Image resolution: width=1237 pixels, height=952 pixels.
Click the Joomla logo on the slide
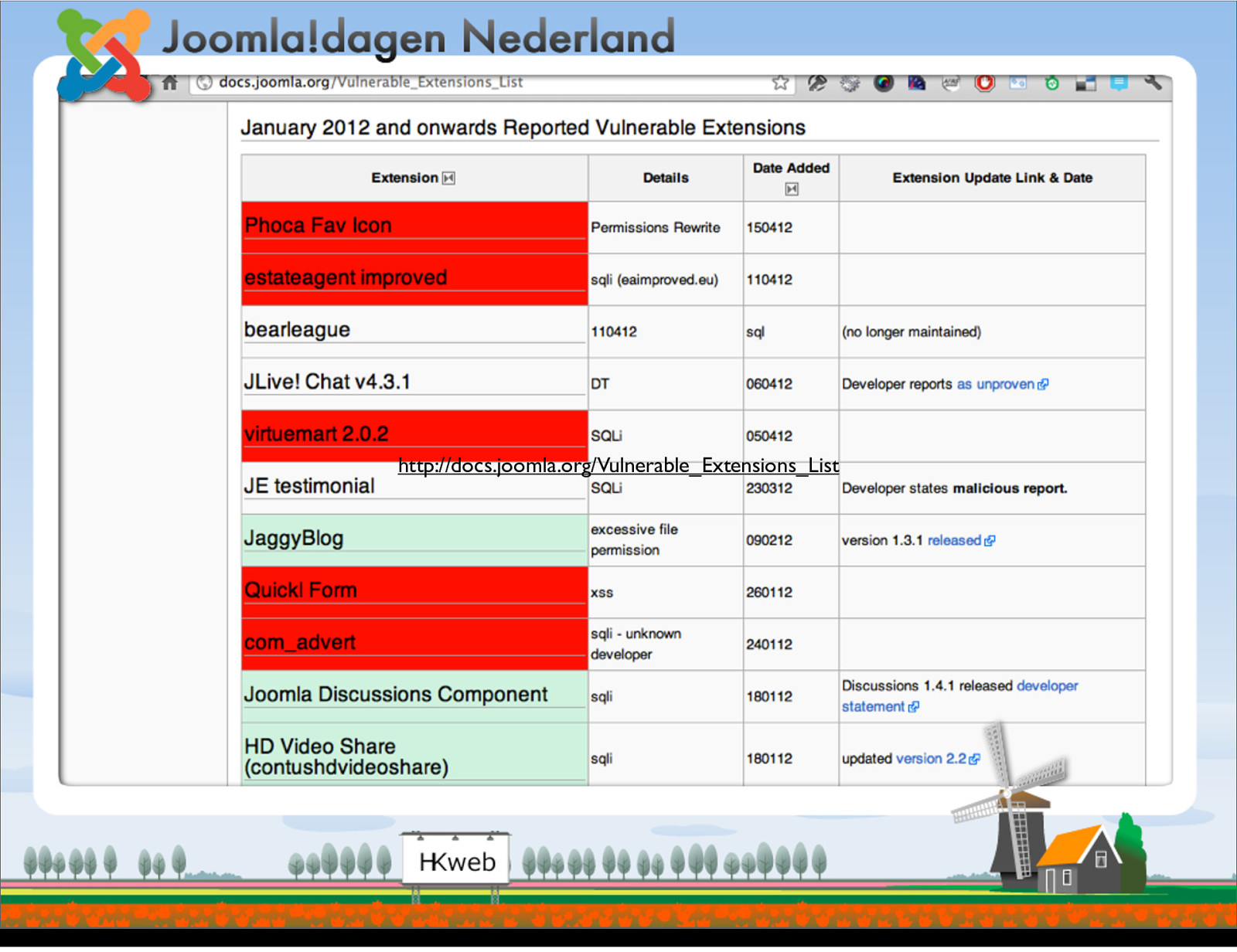click(104, 56)
